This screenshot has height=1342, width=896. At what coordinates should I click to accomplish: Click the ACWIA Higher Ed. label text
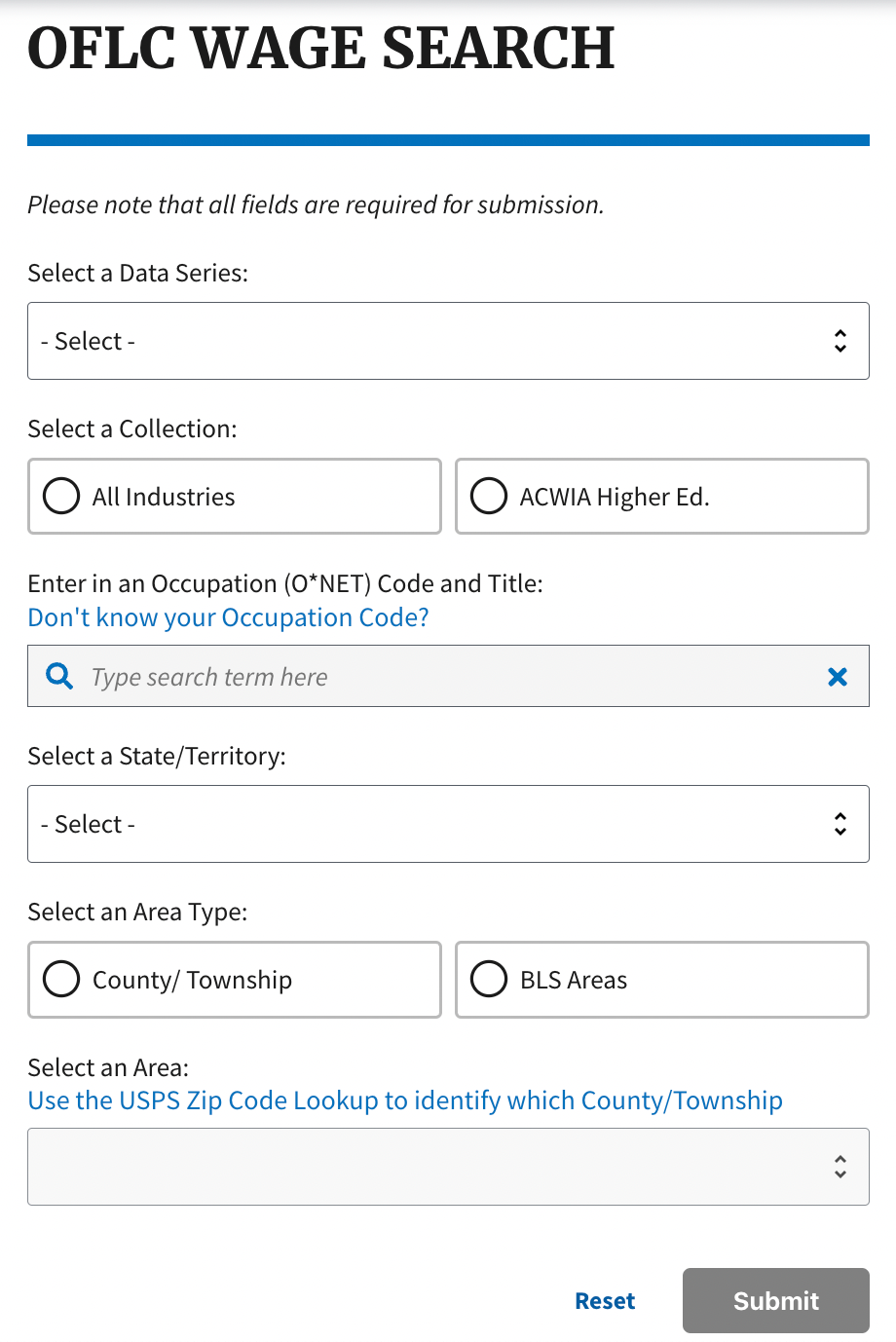[615, 497]
